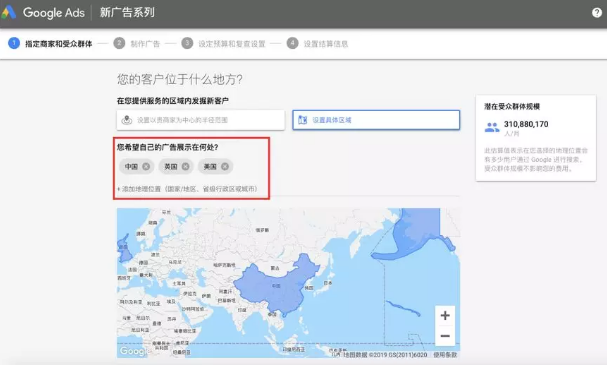Remove the 美国 location chip
The image size is (607, 365).
tap(225, 166)
